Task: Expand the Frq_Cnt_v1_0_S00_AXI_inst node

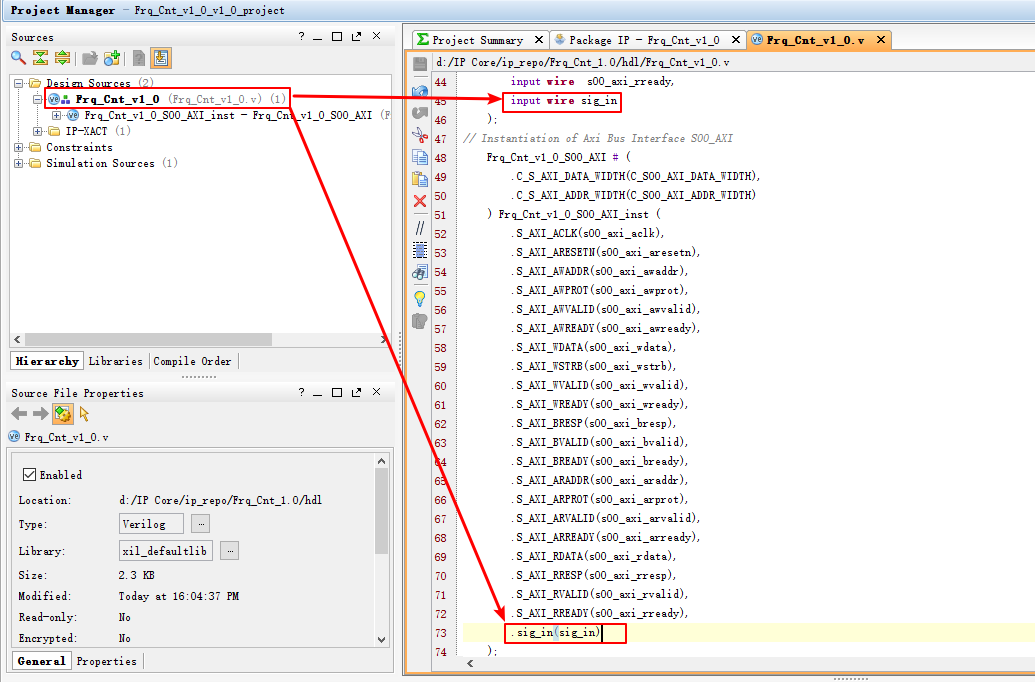Action: coord(57,116)
